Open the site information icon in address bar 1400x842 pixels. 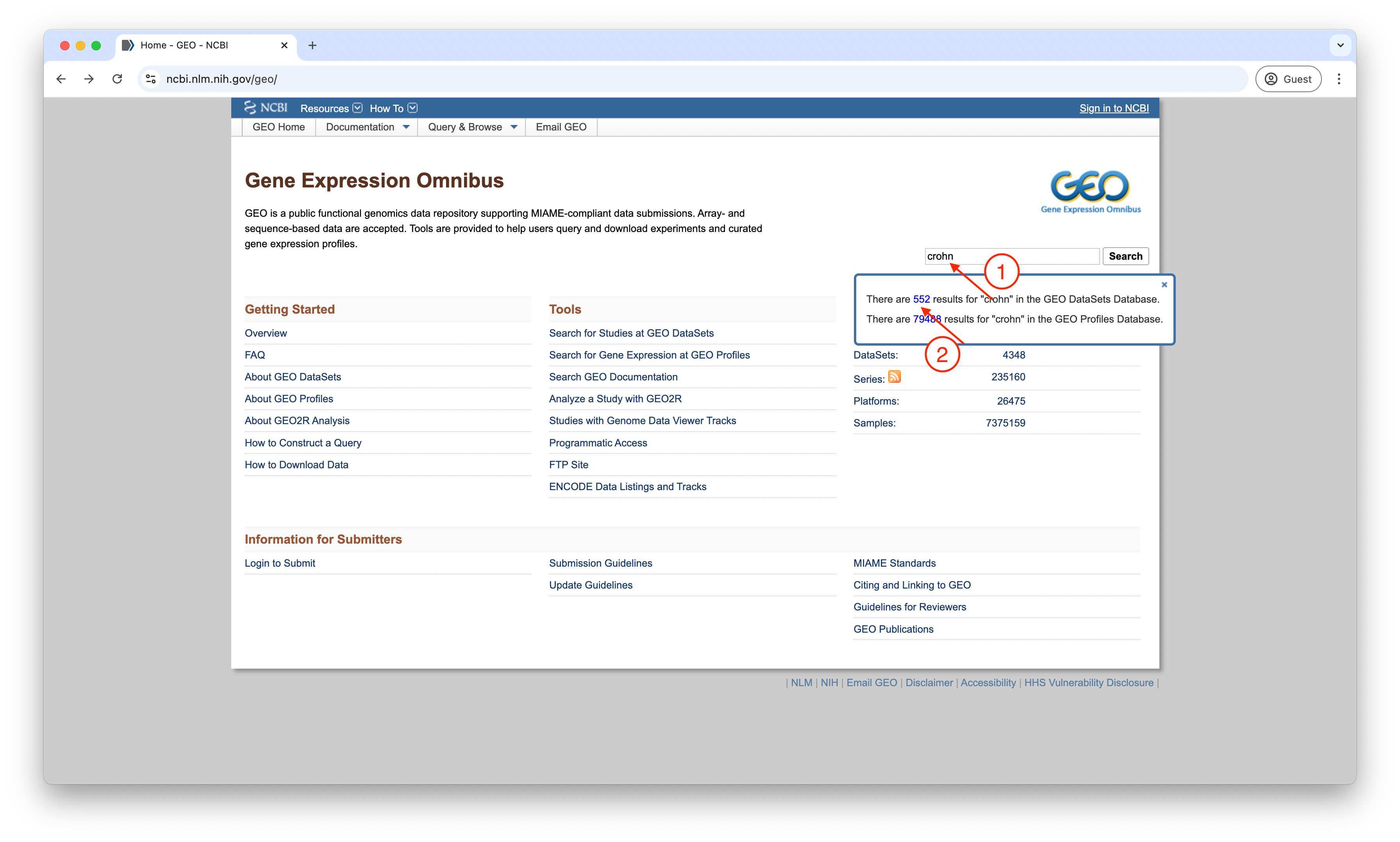pos(151,79)
